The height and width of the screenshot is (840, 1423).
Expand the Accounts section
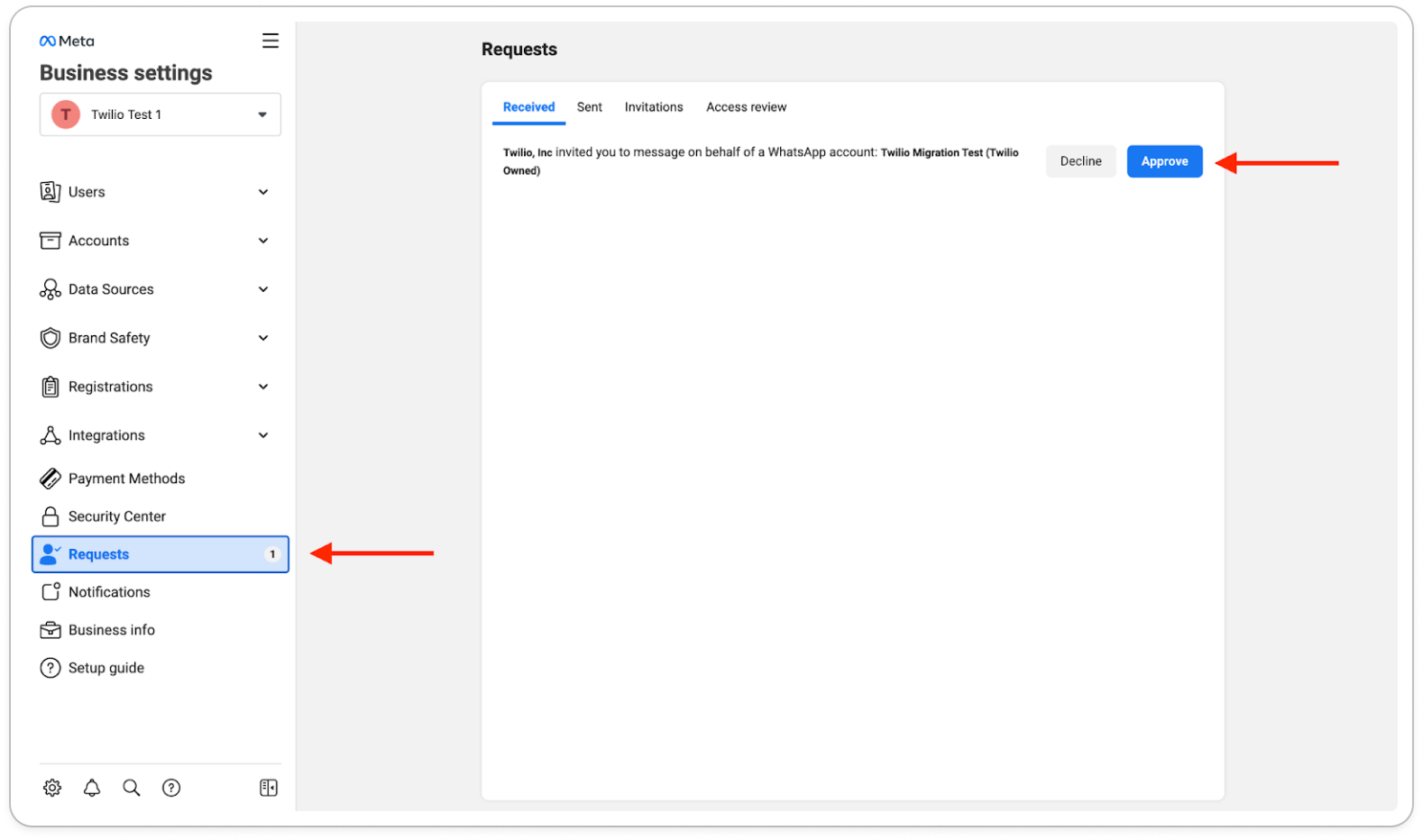[155, 241]
